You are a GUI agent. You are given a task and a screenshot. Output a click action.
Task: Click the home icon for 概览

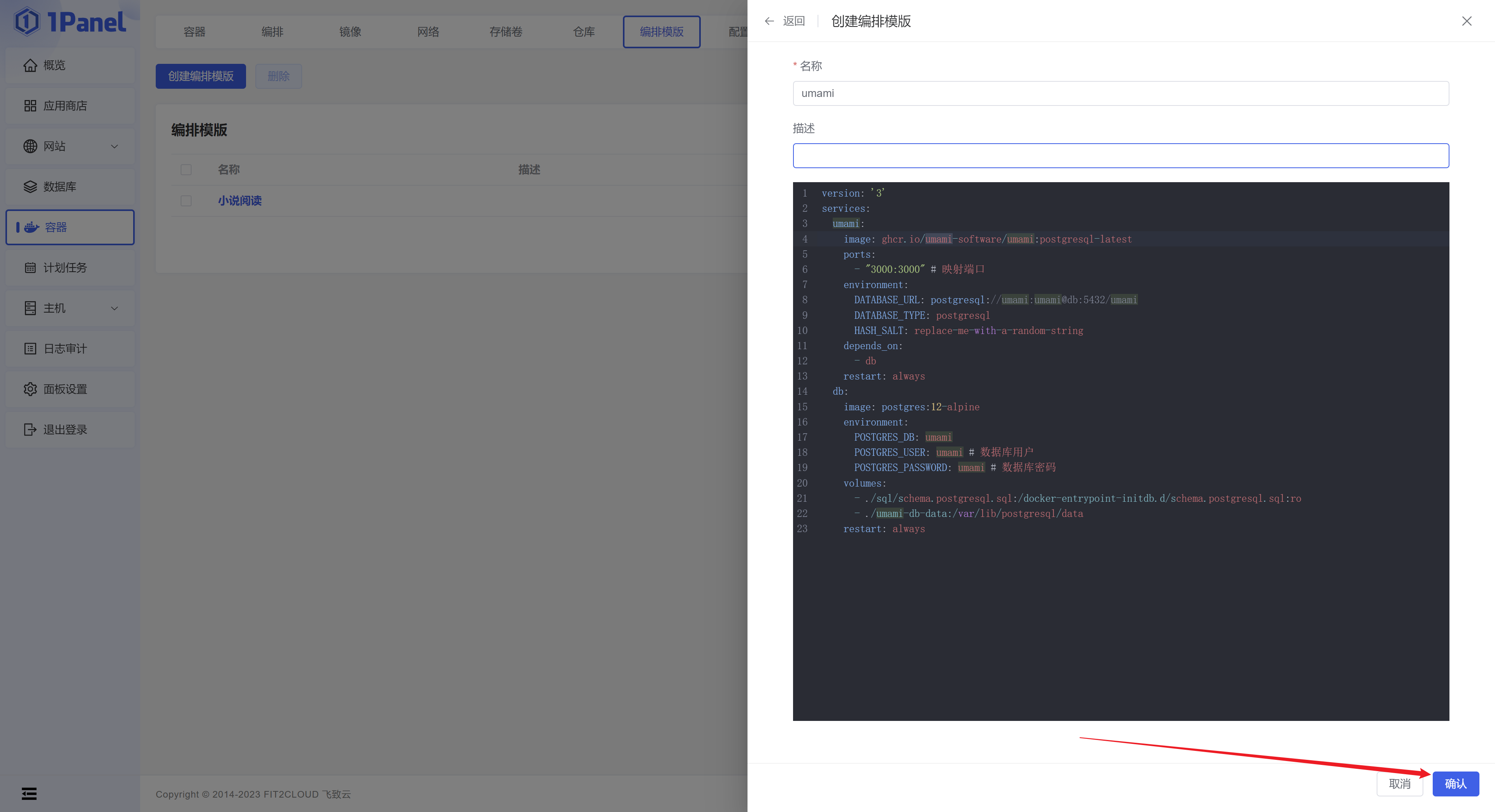pos(30,65)
